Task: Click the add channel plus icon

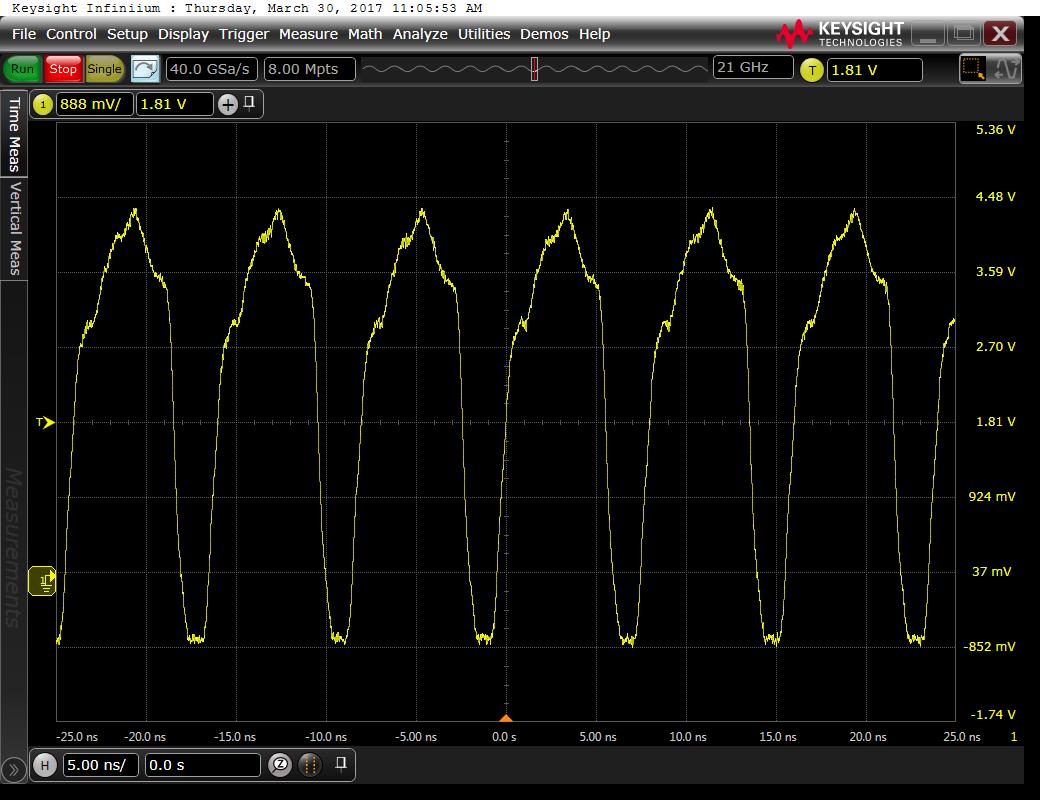Action: (x=228, y=104)
